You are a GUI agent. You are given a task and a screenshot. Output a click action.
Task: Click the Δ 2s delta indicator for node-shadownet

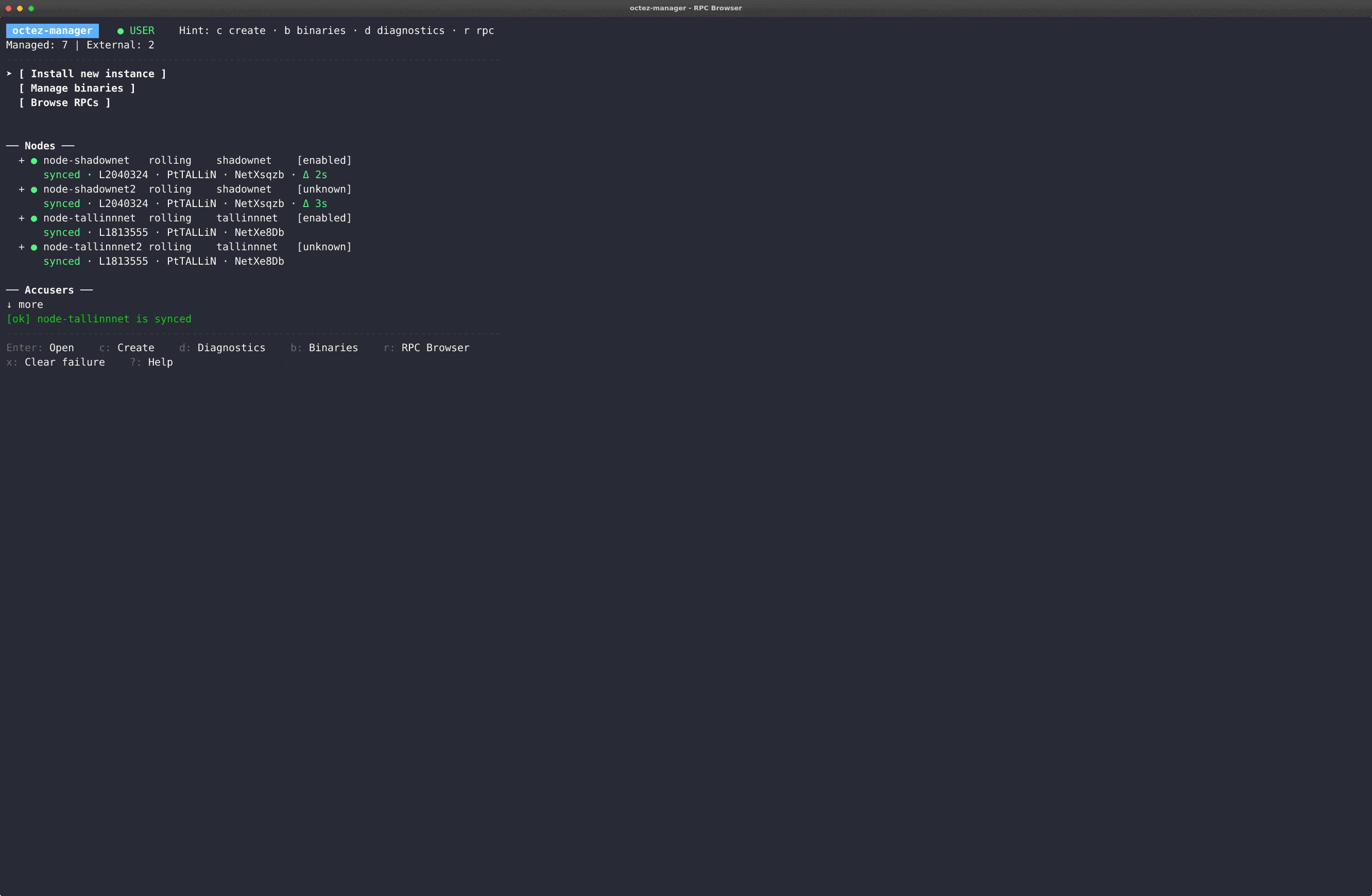(315, 175)
